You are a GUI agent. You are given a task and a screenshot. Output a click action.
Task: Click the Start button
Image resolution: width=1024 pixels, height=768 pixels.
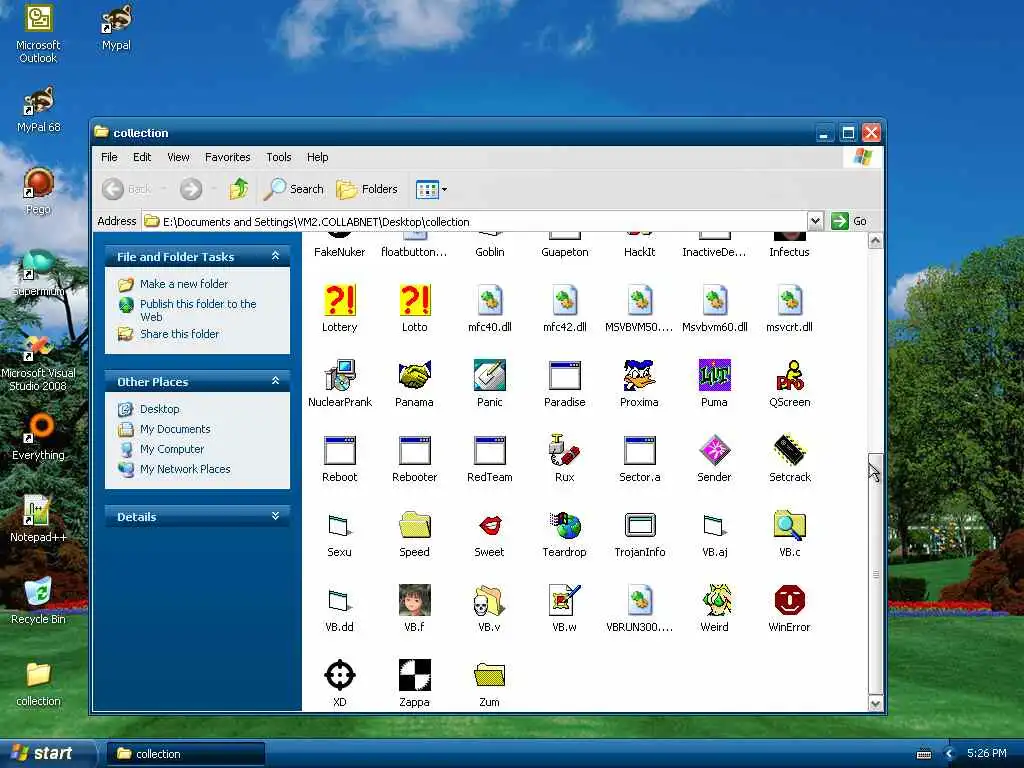(x=47, y=753)
